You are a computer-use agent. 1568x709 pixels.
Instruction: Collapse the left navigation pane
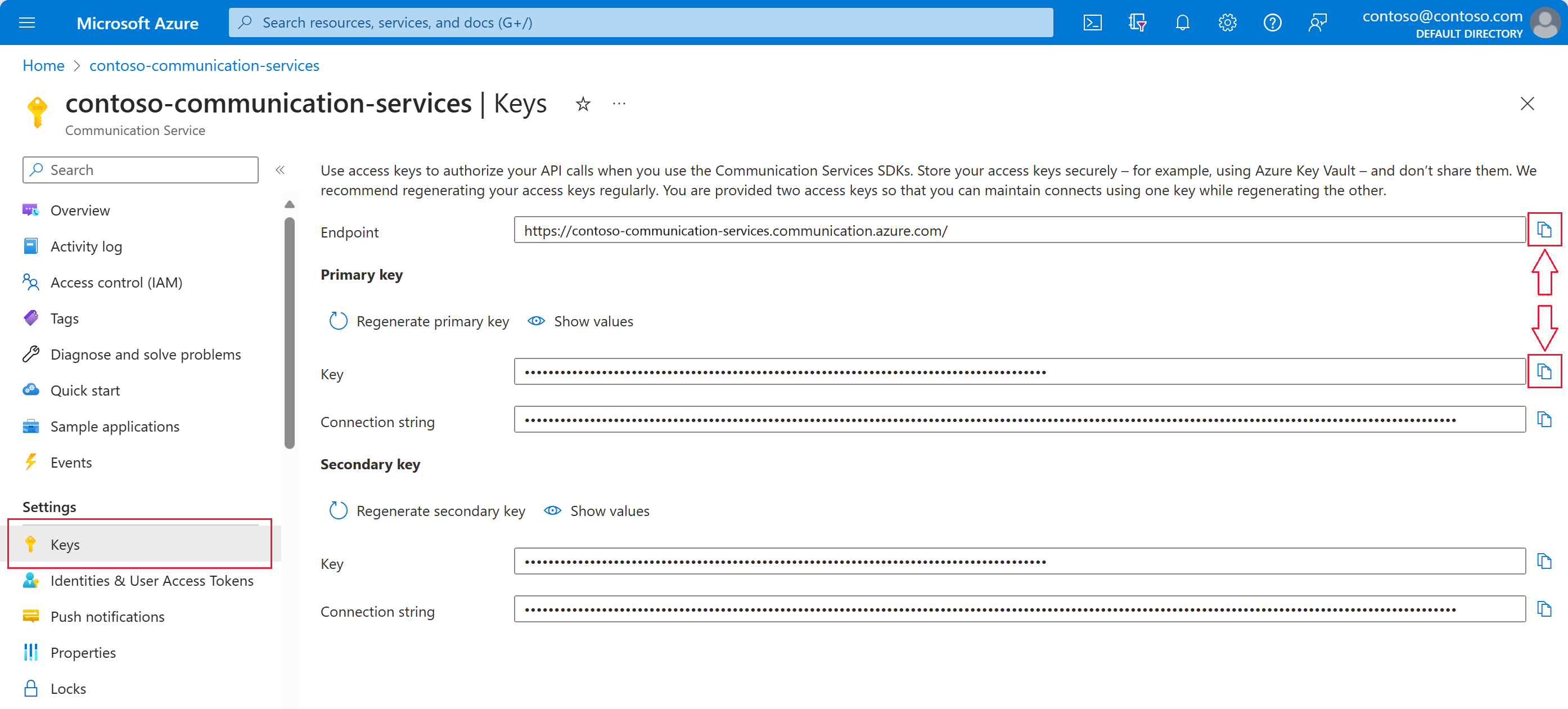click(x=280, y=170)
